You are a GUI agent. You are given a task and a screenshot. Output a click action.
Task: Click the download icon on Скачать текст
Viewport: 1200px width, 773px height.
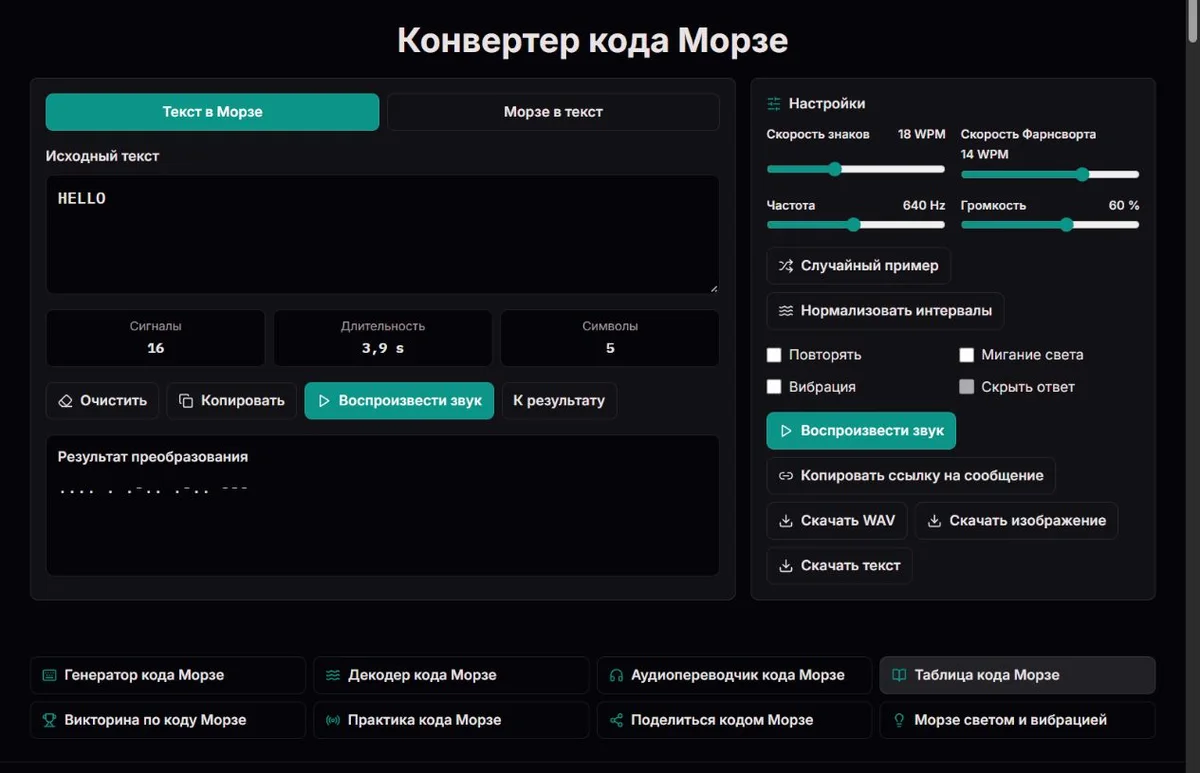[786, 566]
